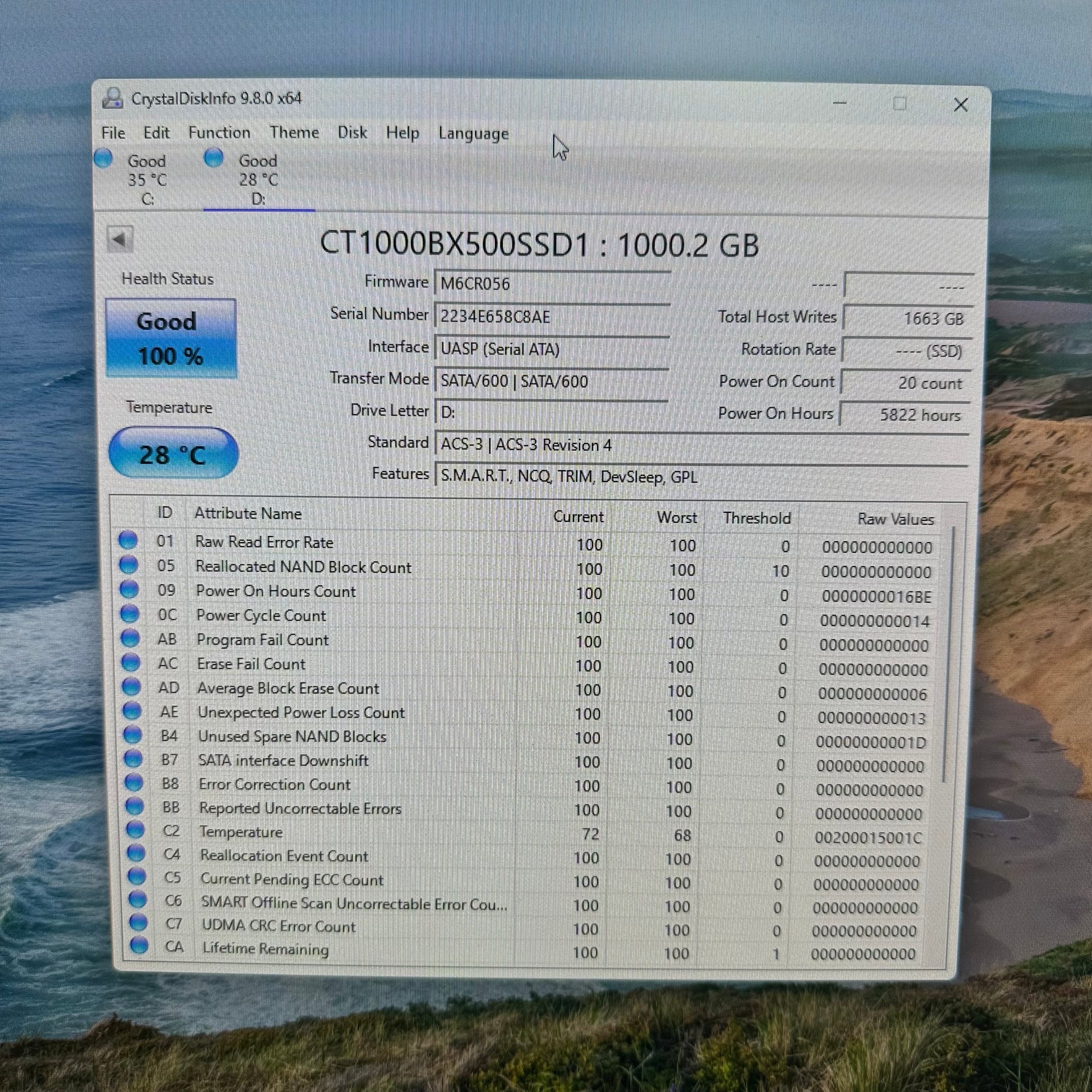This screenshot has width=1092, height=1092.
Task: Select the 'UDMA CRC Error Count' attribute name
Action: (x=279, y=926)
